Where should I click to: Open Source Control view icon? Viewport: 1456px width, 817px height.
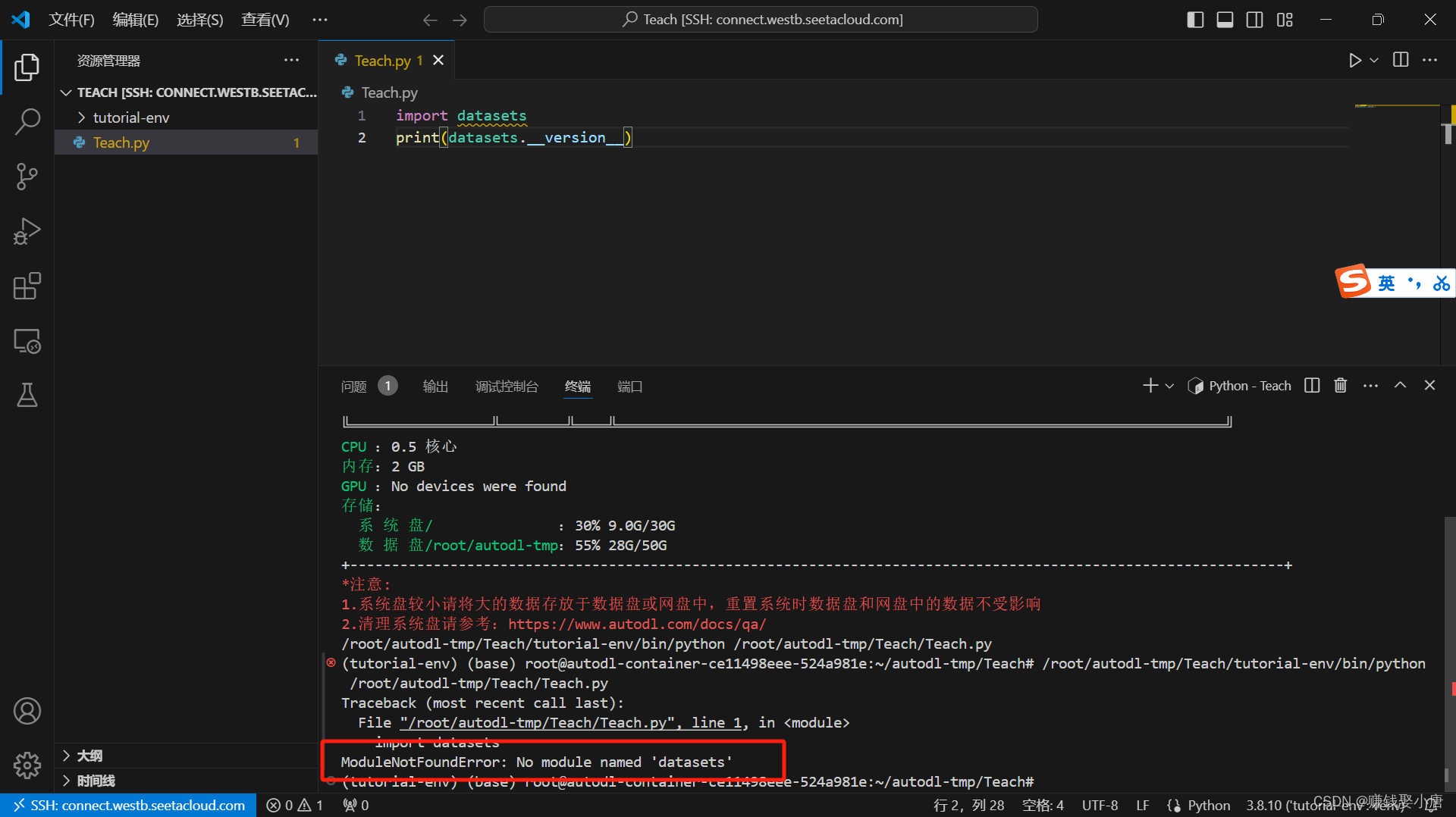[27, 177]
